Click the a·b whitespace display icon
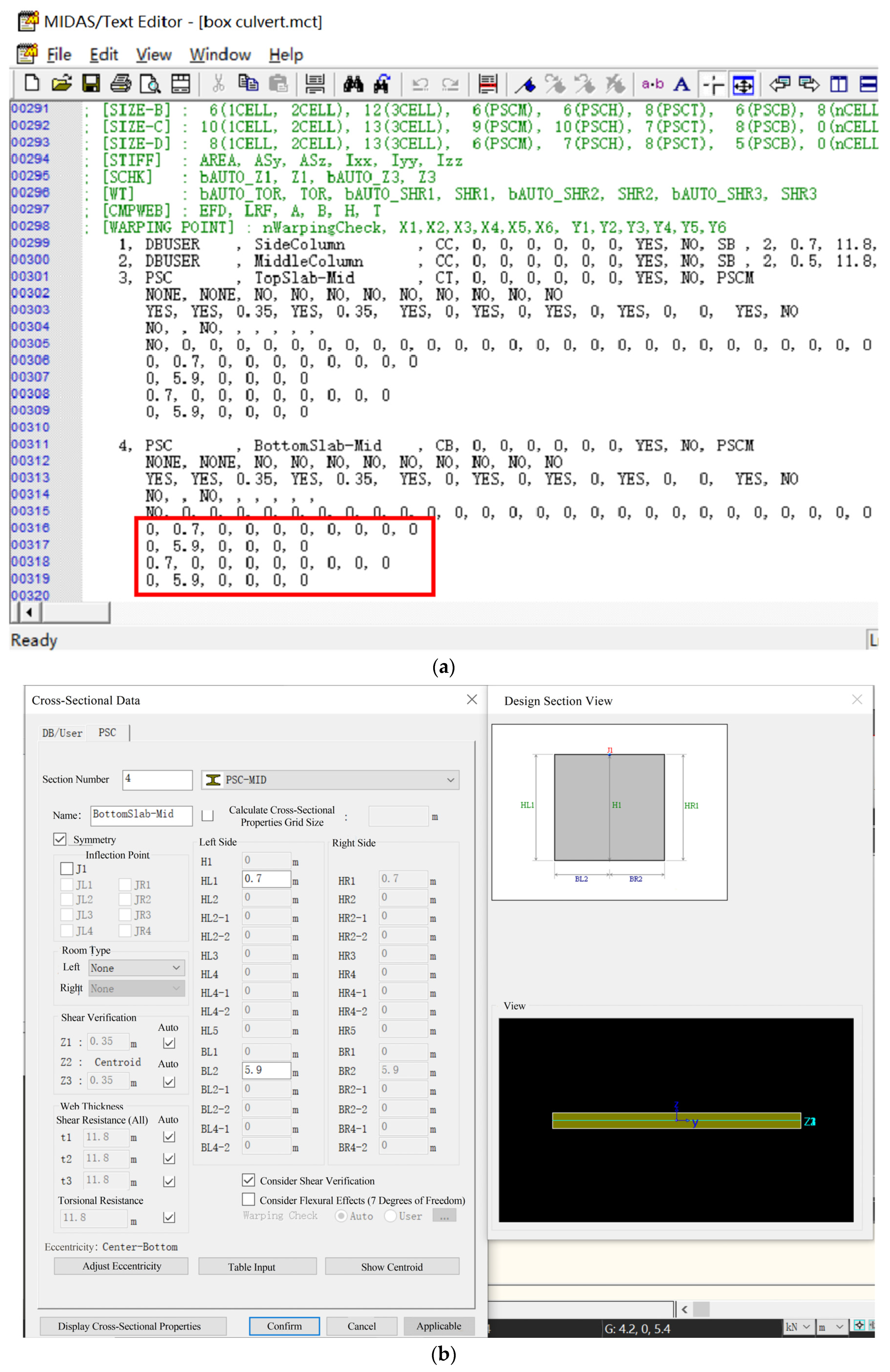 652,84
